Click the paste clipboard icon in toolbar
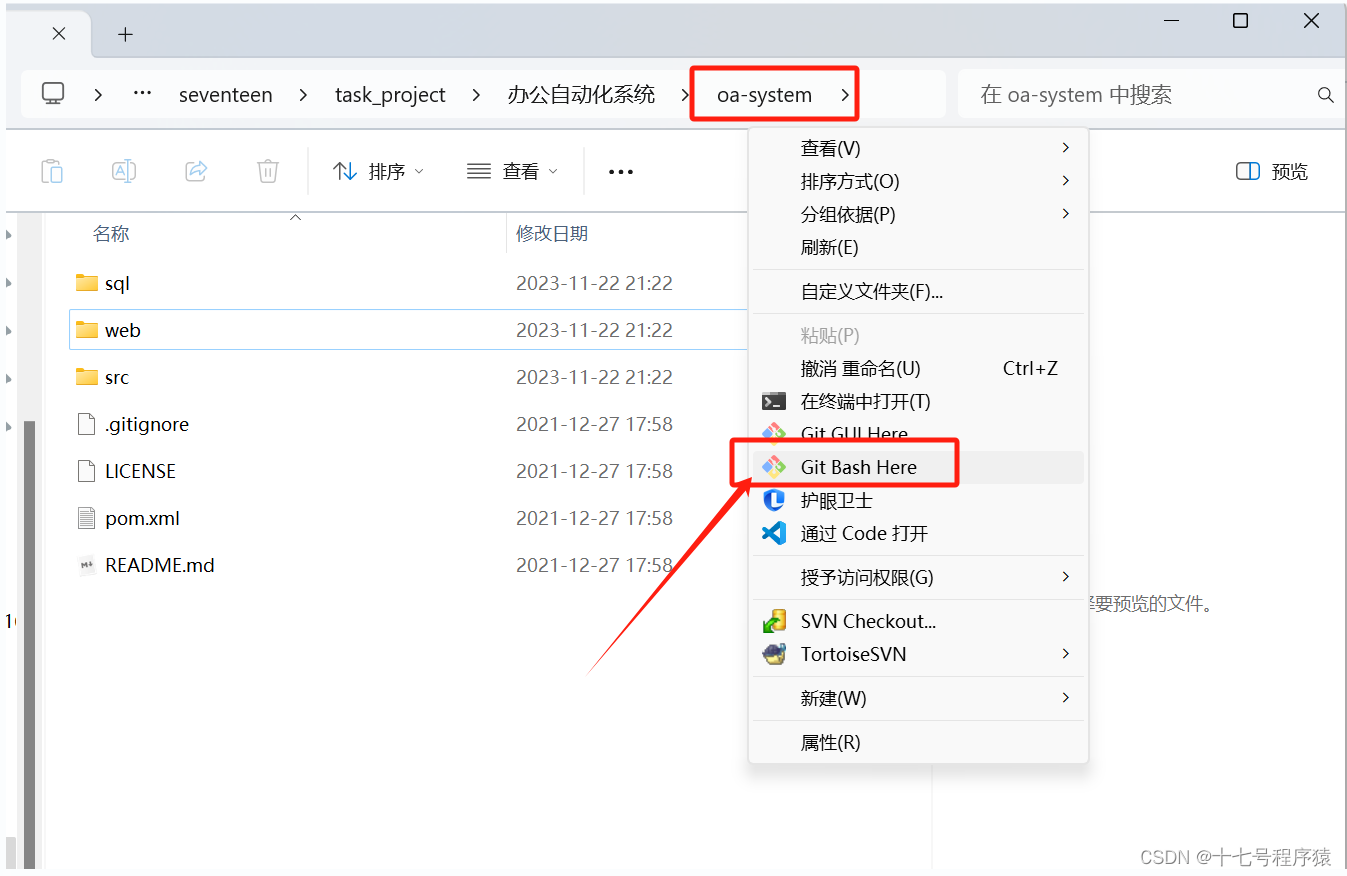This screenshot has width=1347, height=876. [52, 171]
